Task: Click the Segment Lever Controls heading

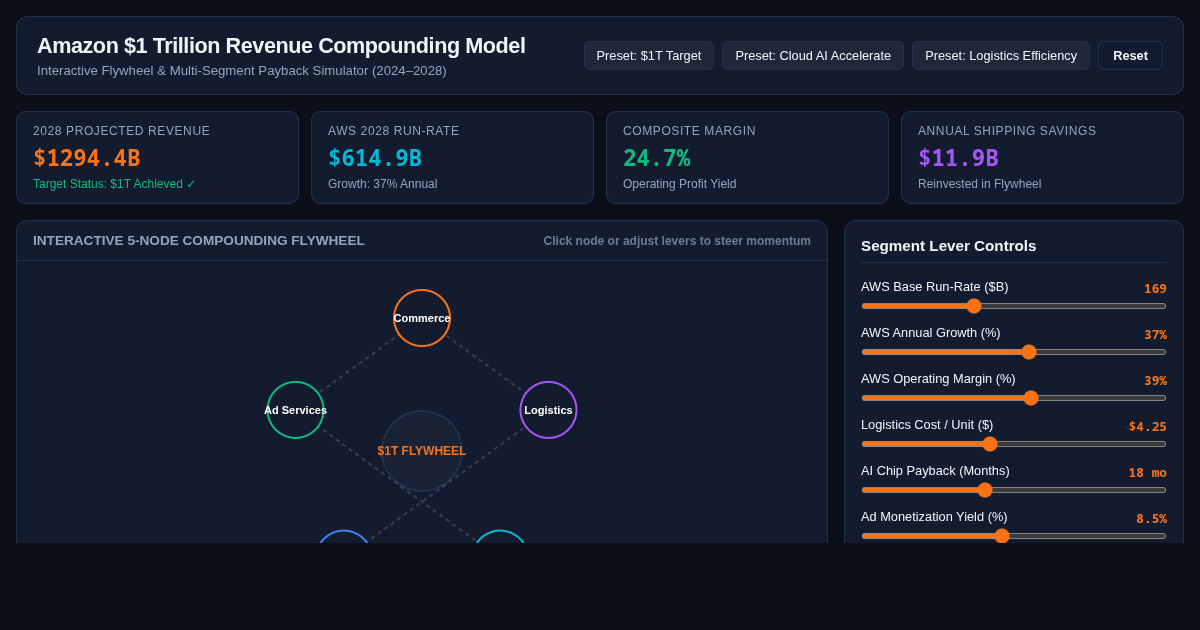Action: (948, 246)
